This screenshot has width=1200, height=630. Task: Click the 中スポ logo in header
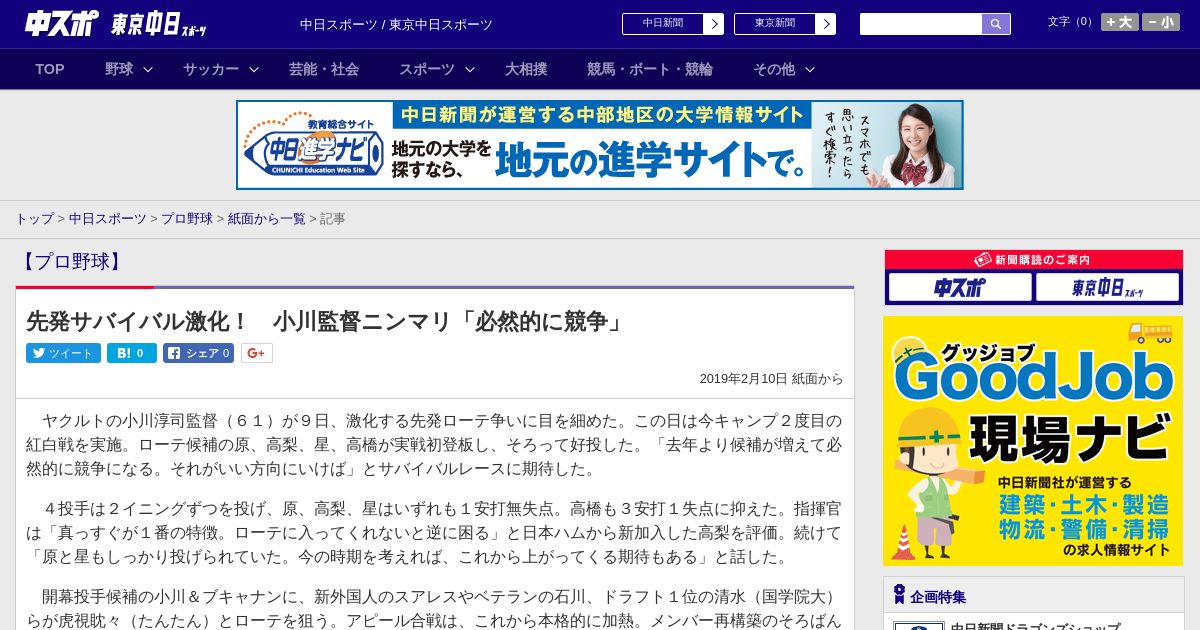(62, 23)
